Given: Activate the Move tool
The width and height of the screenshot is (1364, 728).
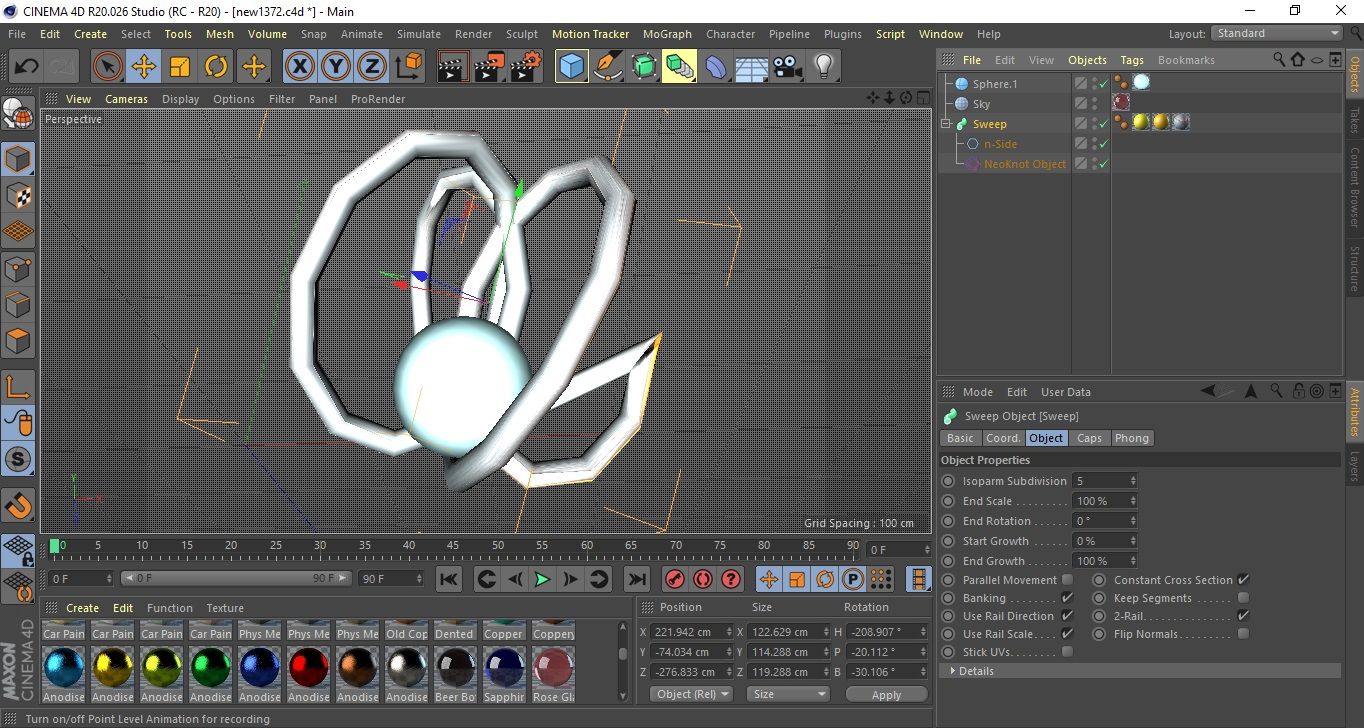Looking at the screenshot, I should (x=144, y=67).
